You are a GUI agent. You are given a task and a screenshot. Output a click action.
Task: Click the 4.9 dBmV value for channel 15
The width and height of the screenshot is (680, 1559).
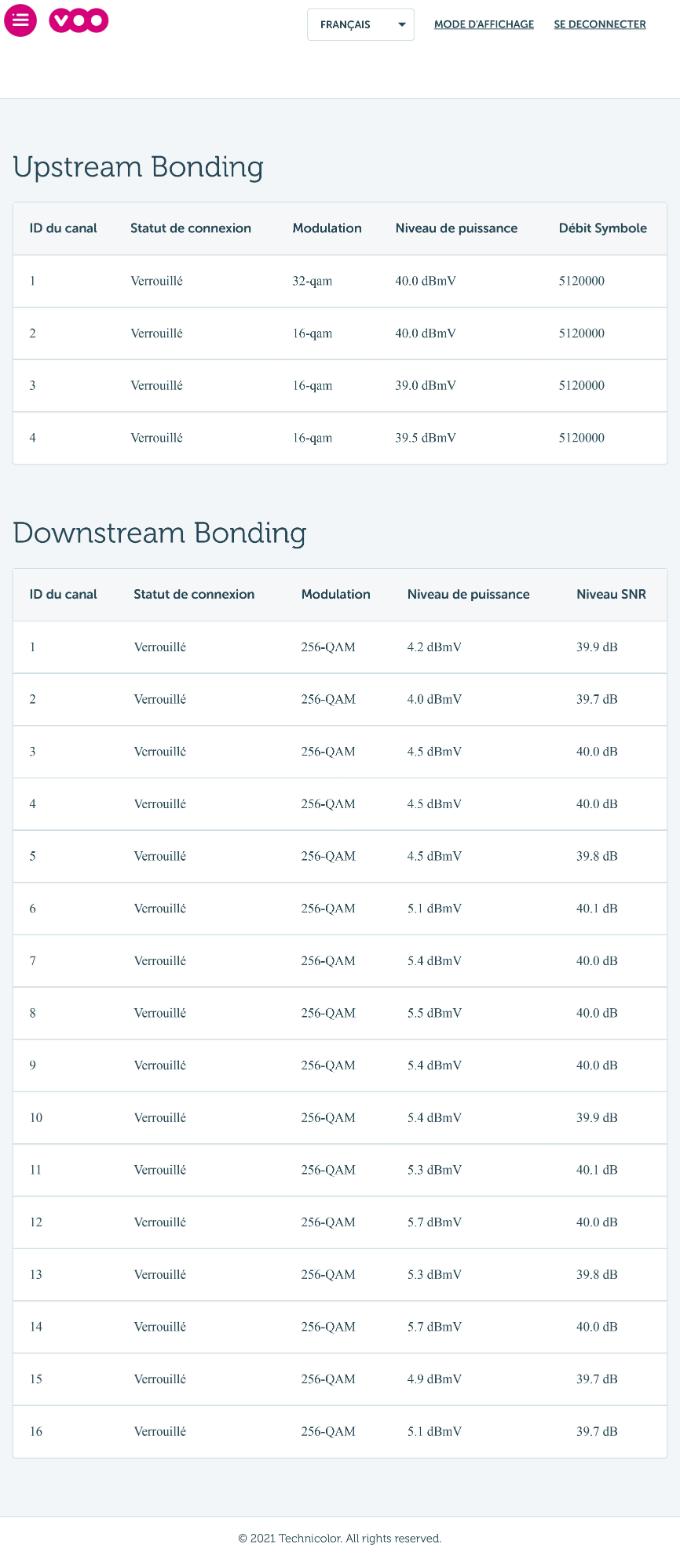434,1379
